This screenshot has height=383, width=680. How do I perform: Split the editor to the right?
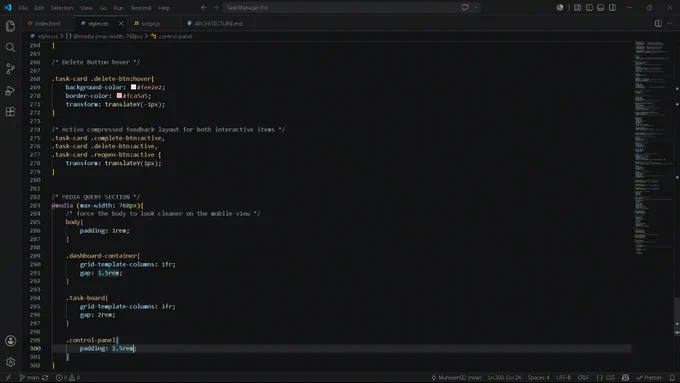(658, 23)
